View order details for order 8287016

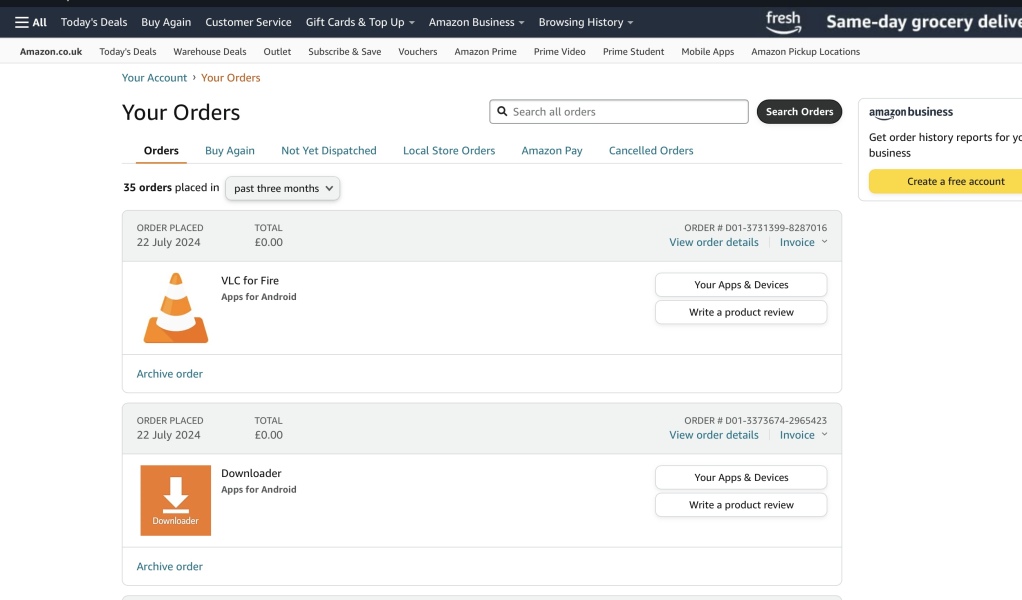click(x=714, y=242)
